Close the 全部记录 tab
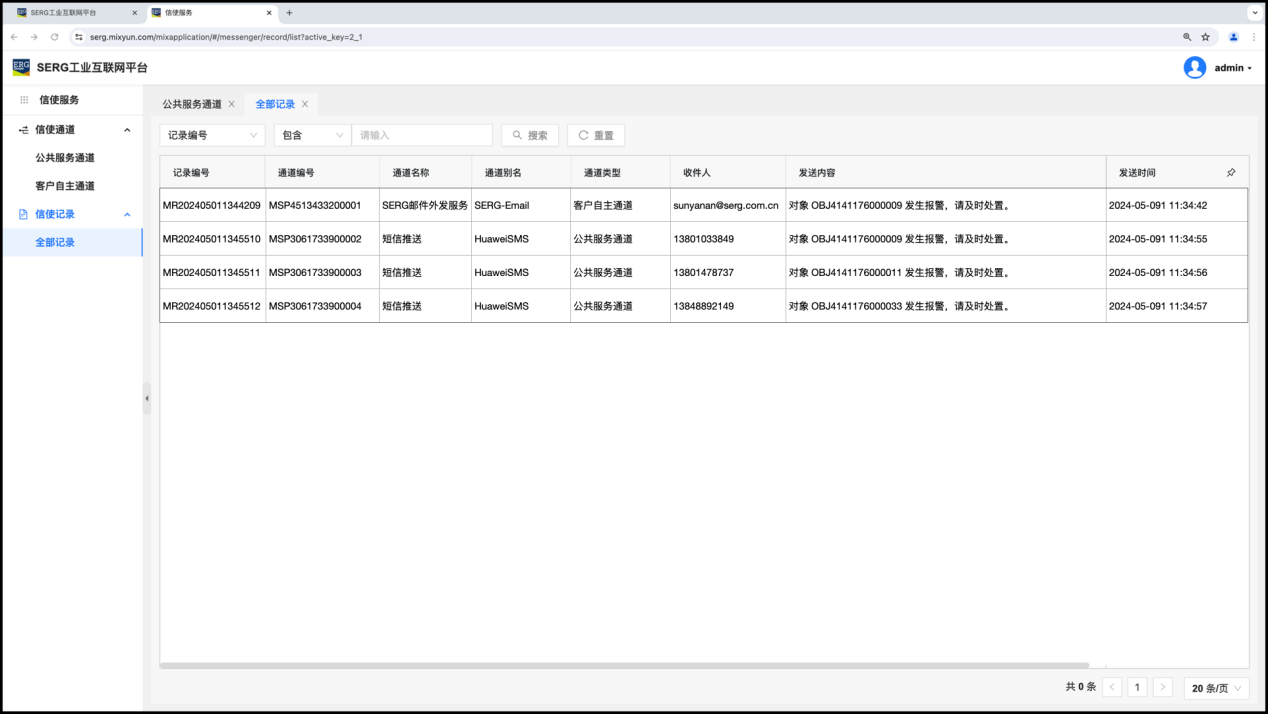The width and height of the screenshot is (1268, 714). click(x=305, y=104)
